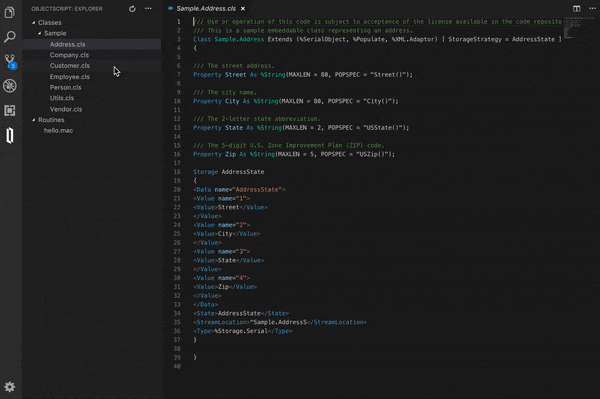Click the '/// The street address.' comment
Screen dimensions: 600x399
coord(233,66)
